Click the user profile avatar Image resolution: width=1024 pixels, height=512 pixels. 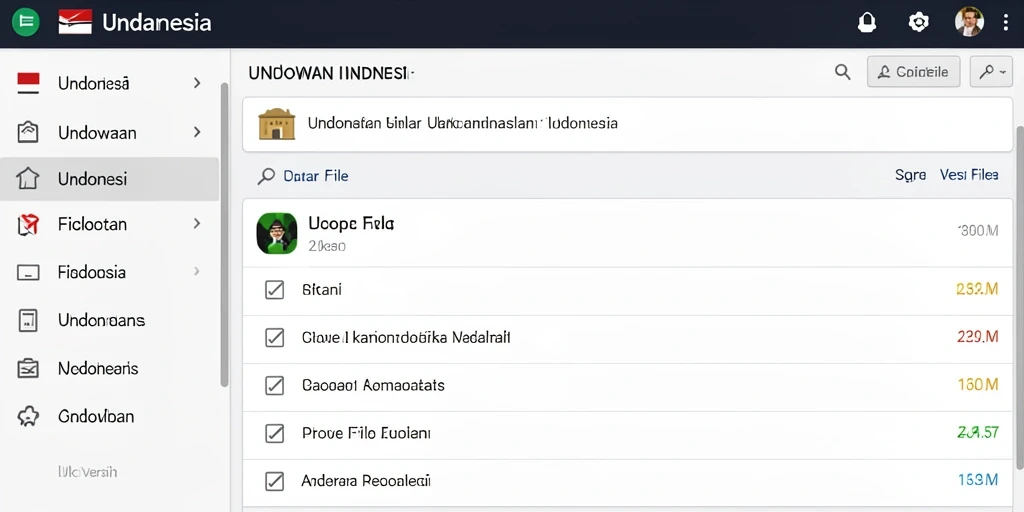click(x=969, y=22)
